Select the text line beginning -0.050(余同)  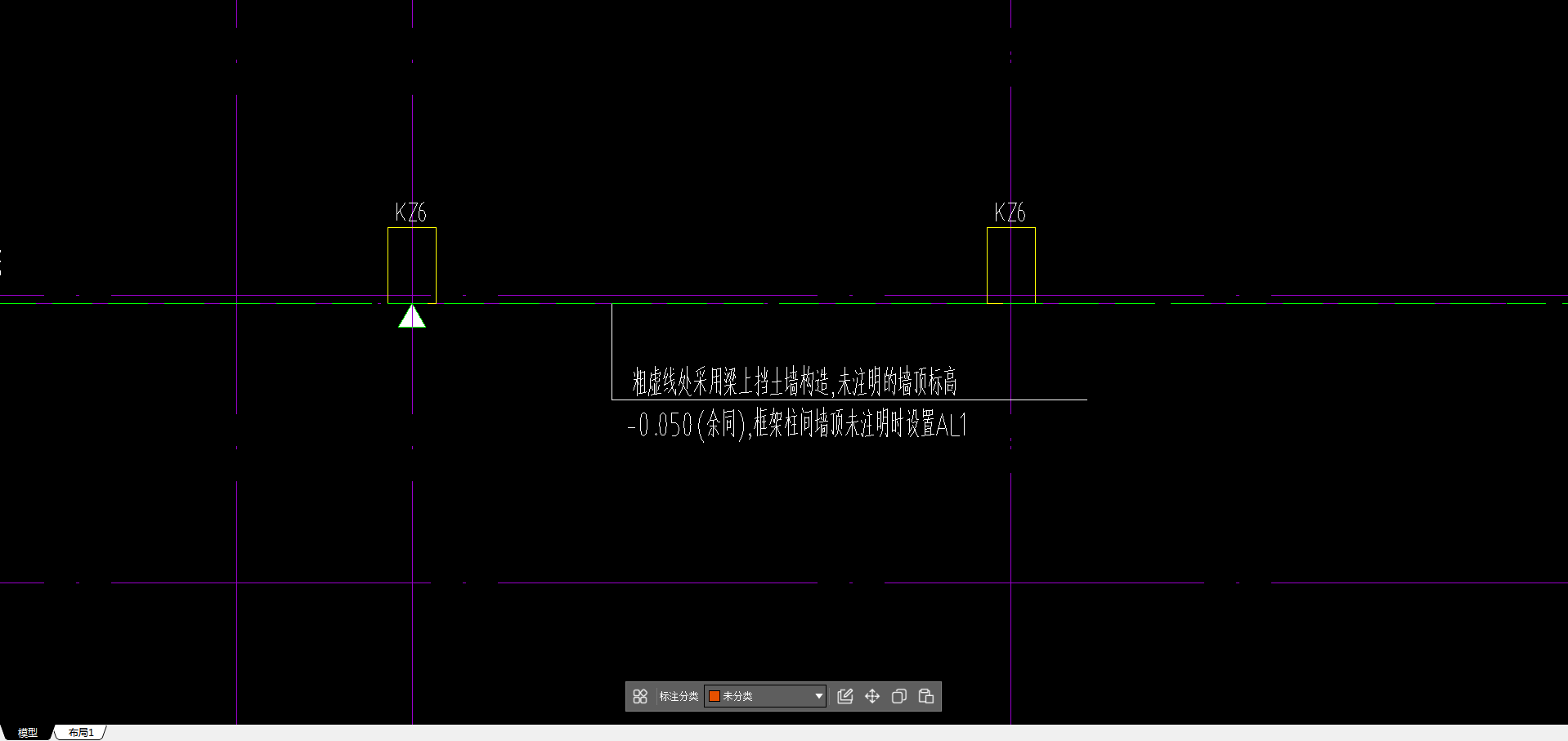point(797,425)
